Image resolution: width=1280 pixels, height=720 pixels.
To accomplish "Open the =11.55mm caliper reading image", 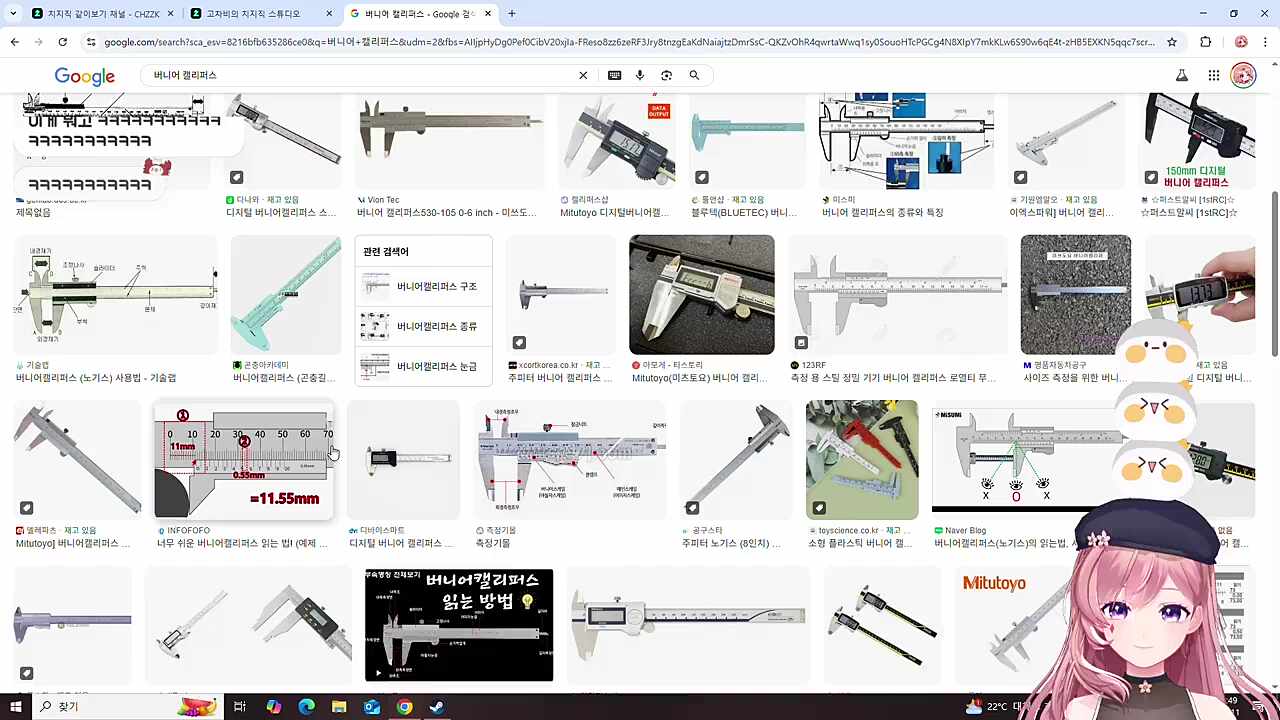I will 244,460.
